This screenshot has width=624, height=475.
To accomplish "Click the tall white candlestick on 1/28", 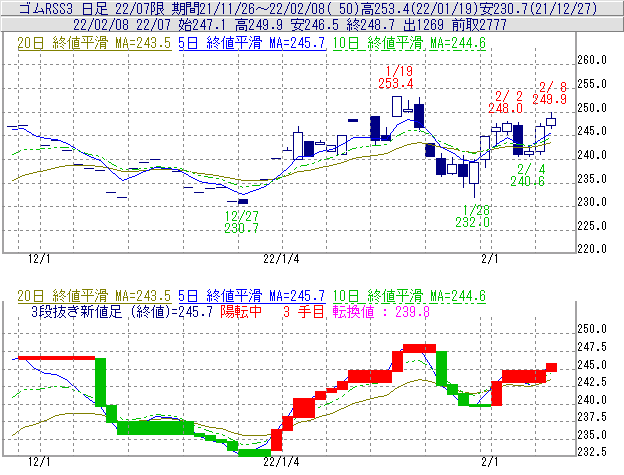I will coord(474,173).
